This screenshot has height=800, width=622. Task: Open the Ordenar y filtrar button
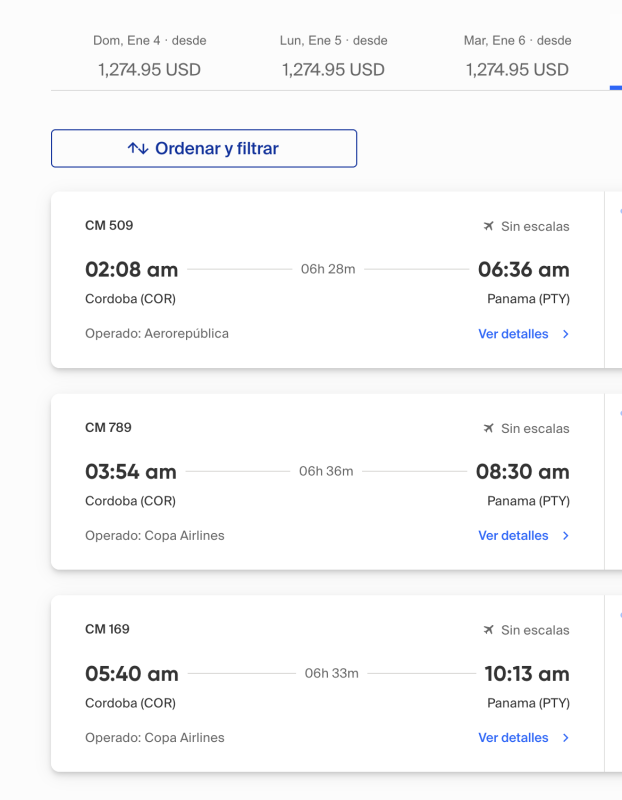[204, 149]
